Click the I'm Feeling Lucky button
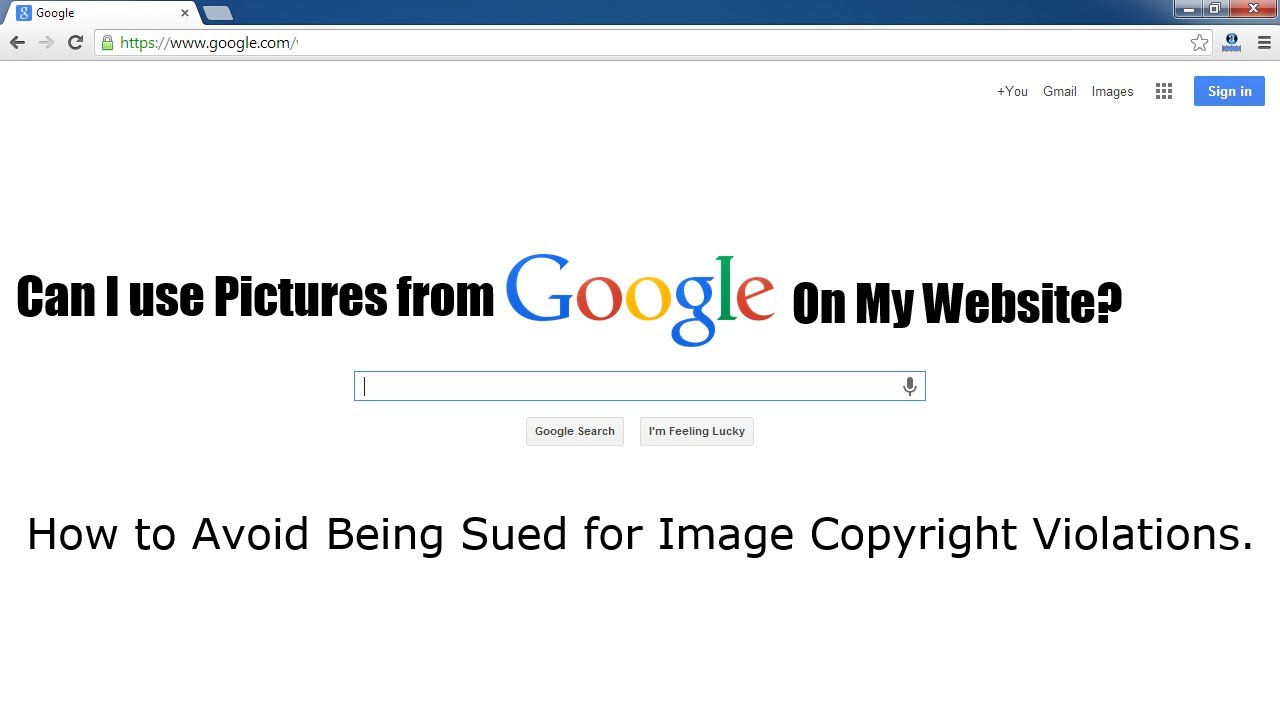Viewport: 1280px width, 720px height. pyautogui.click(x=697, y=431)
